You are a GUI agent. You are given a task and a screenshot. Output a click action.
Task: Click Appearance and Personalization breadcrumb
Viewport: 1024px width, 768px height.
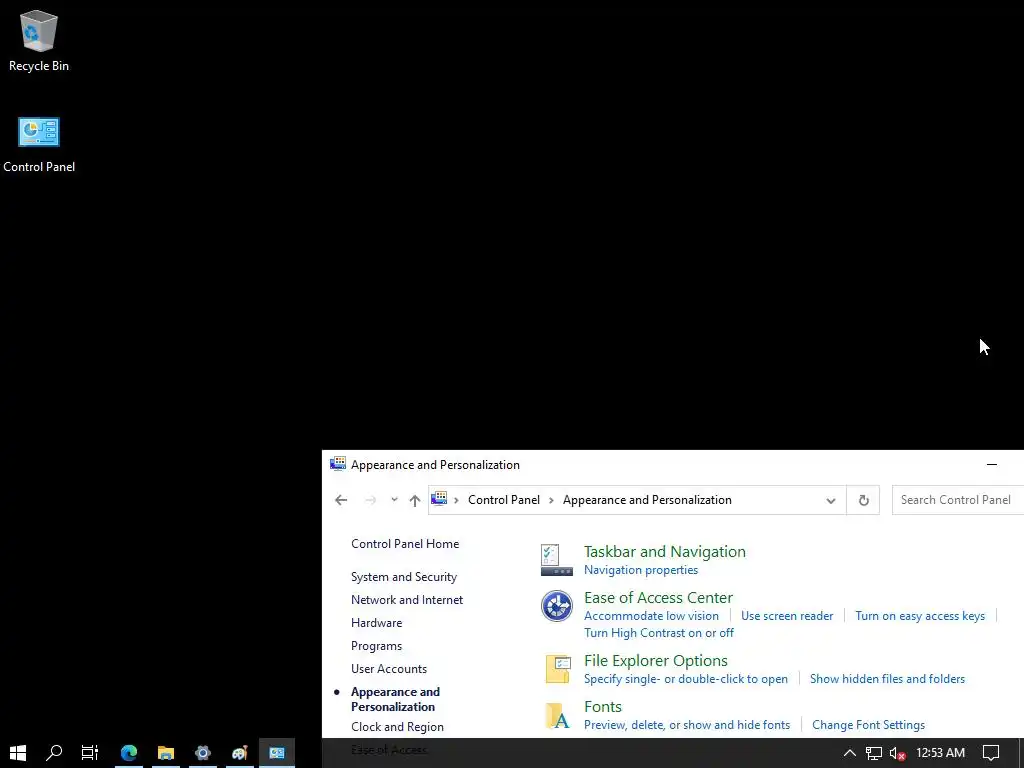point(647,500)
